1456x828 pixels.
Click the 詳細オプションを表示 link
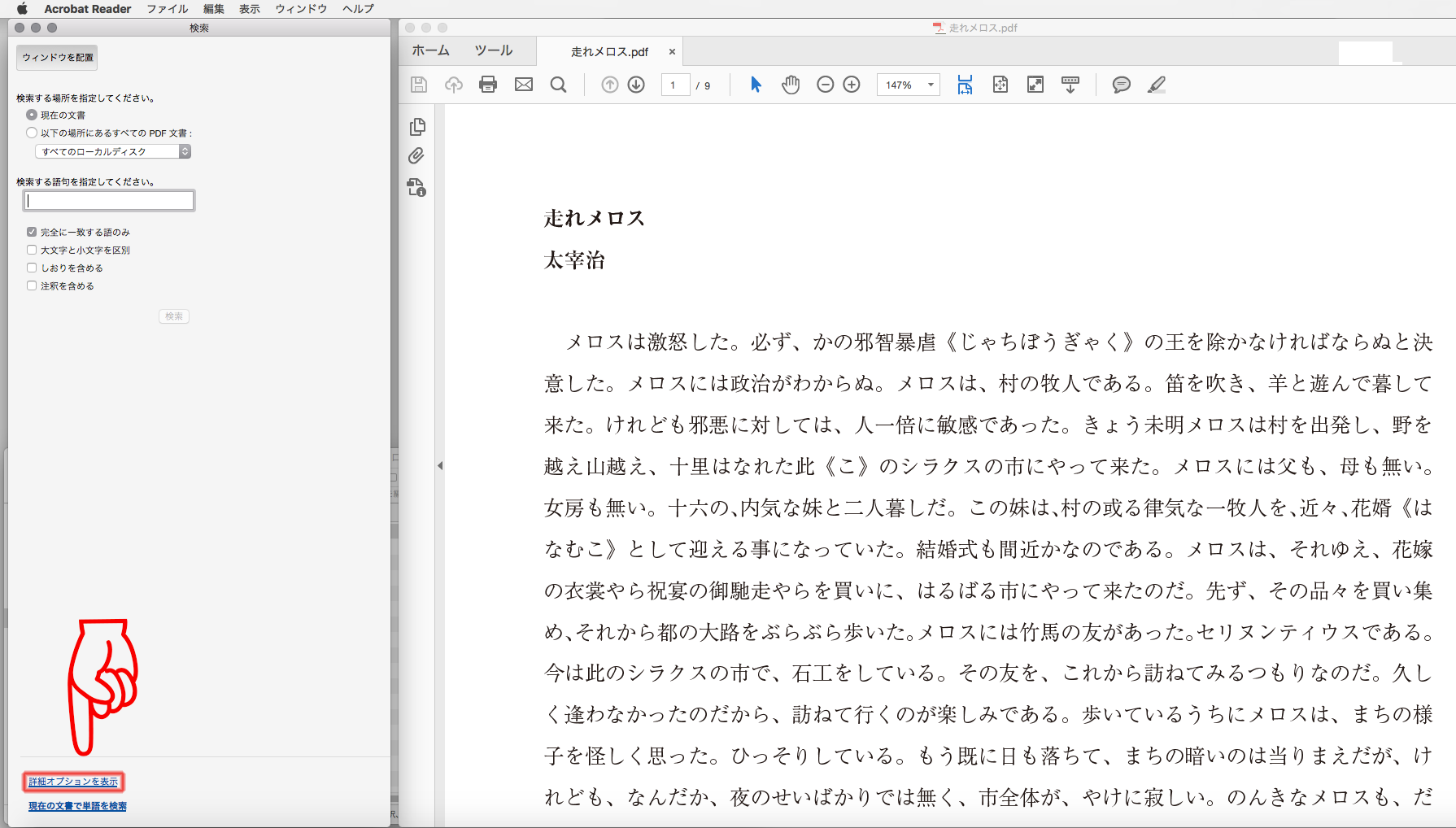(73, 782)
